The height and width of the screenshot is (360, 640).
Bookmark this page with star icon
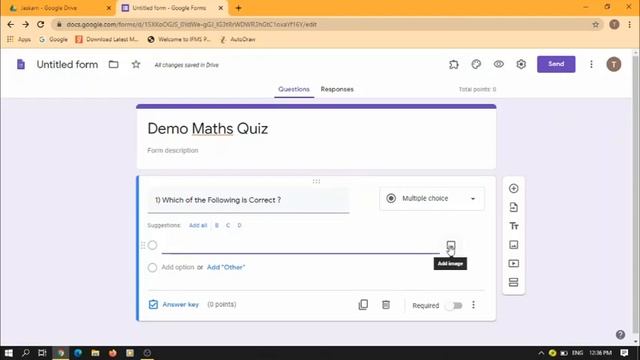coord(596,24)
